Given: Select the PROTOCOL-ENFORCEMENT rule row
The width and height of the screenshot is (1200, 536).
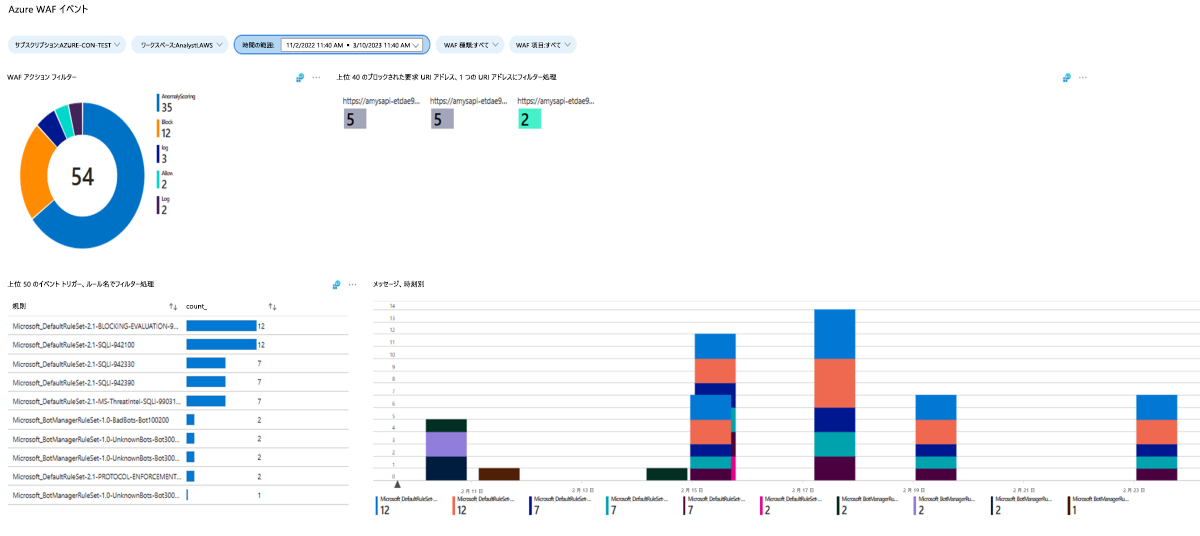Looking at the screenshot, I should pos(178,476).
